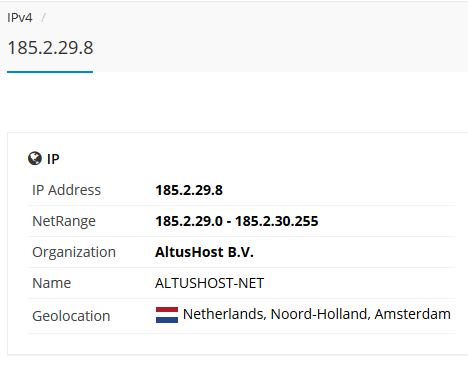Click the globe icon beside IP heading

coord(35,159)
